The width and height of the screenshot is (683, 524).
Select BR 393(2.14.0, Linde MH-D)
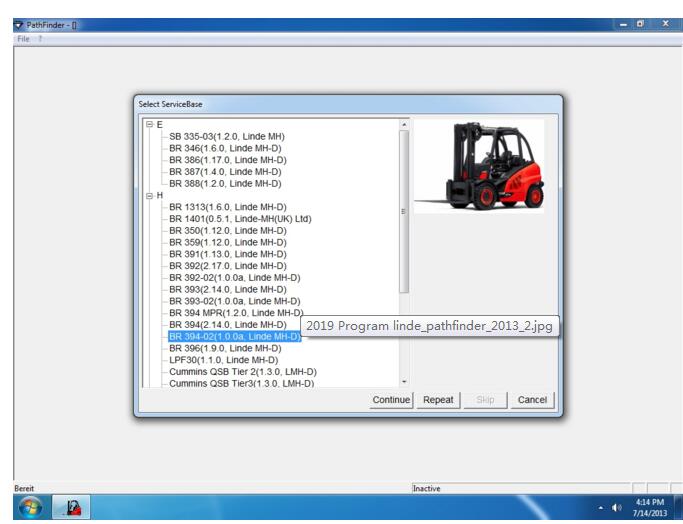pyautogui.click(x=228, y=289)
